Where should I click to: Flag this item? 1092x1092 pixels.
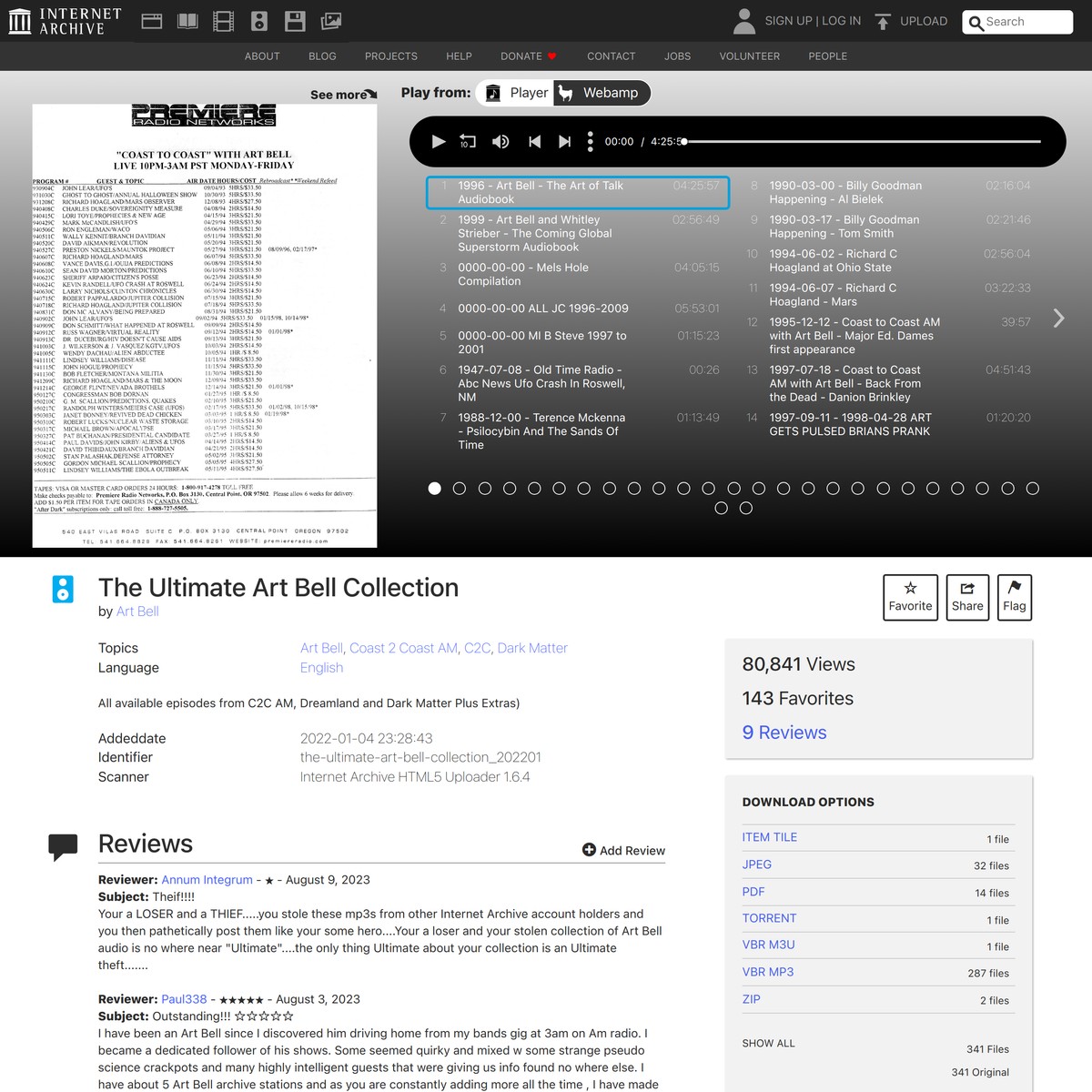[x=1015, y=598]
